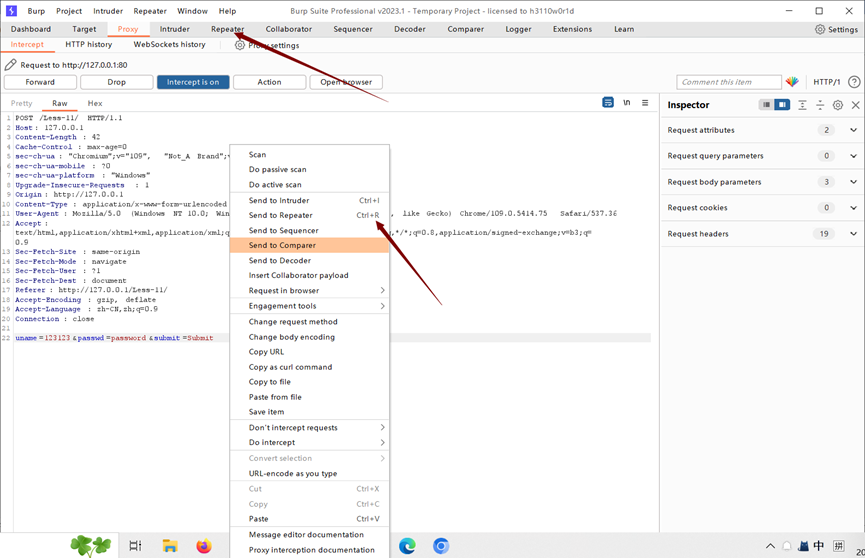
Task: Open Request in browser submenu
Action: [x=309, y=290]
